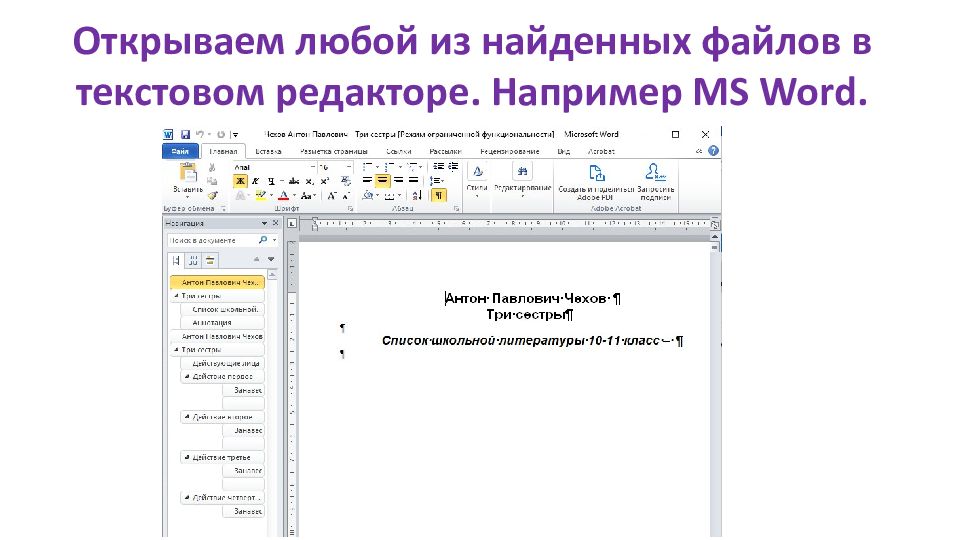Open the Arial font name dropdown
The image size is (960, 540).
coord(313,167)
